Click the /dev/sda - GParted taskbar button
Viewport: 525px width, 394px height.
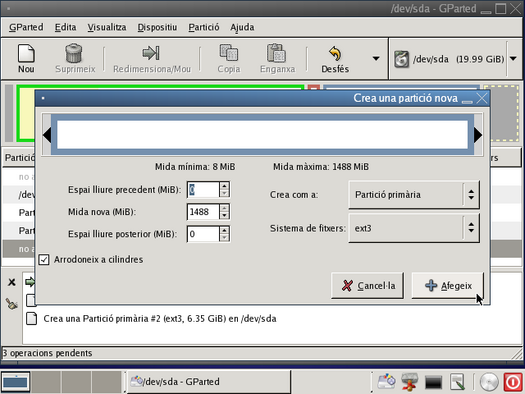click(209, 381)
